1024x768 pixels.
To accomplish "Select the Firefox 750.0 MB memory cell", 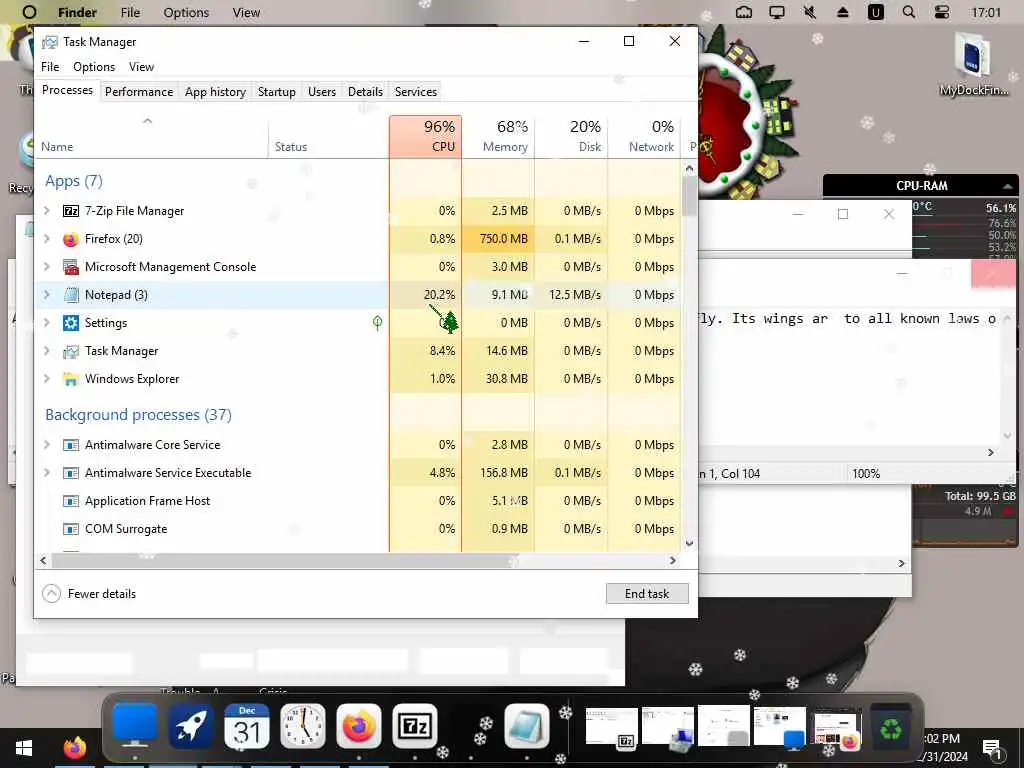I will tap(498, 239).
